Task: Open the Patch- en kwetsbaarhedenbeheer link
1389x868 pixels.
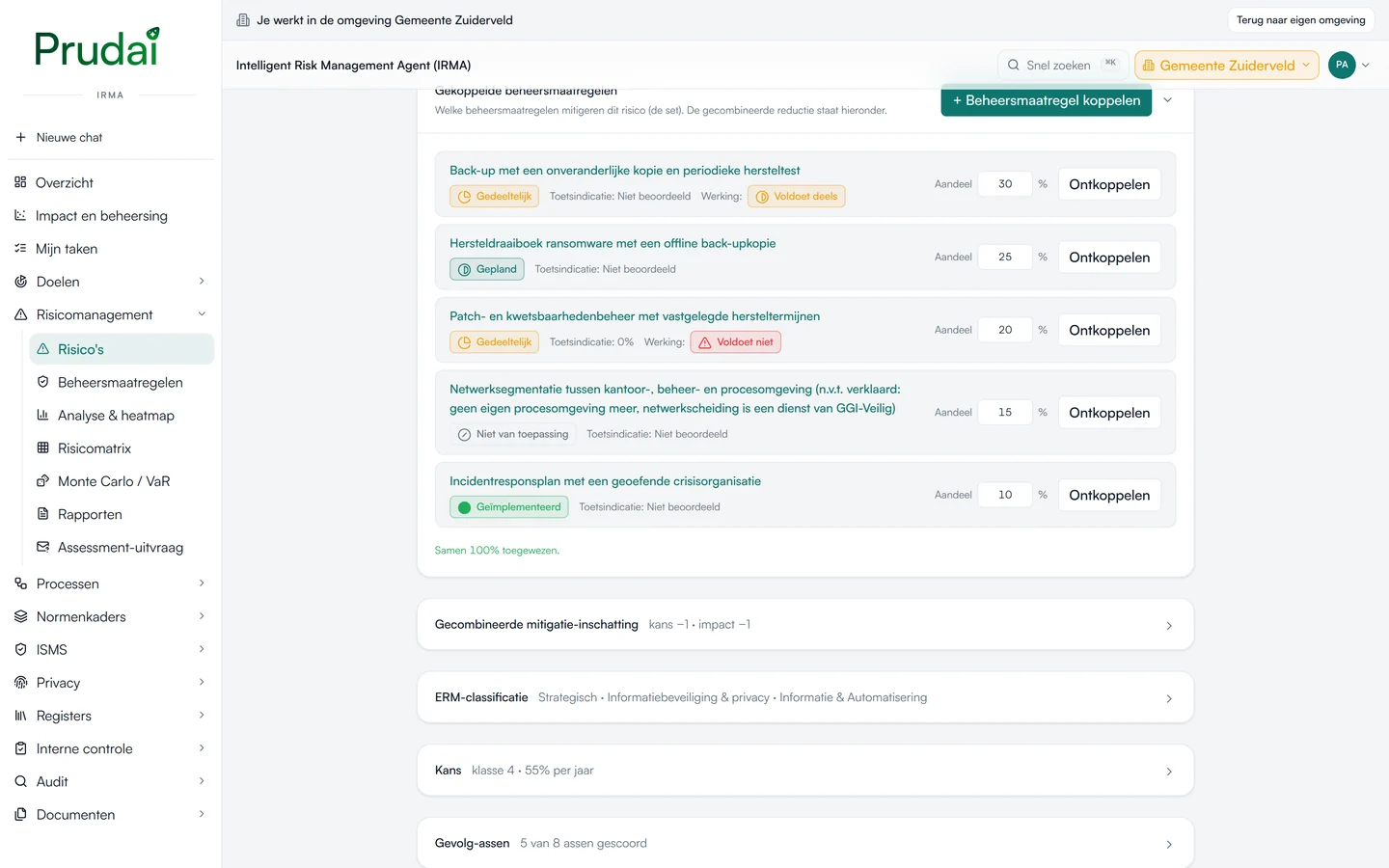Action: pos(635,316)
